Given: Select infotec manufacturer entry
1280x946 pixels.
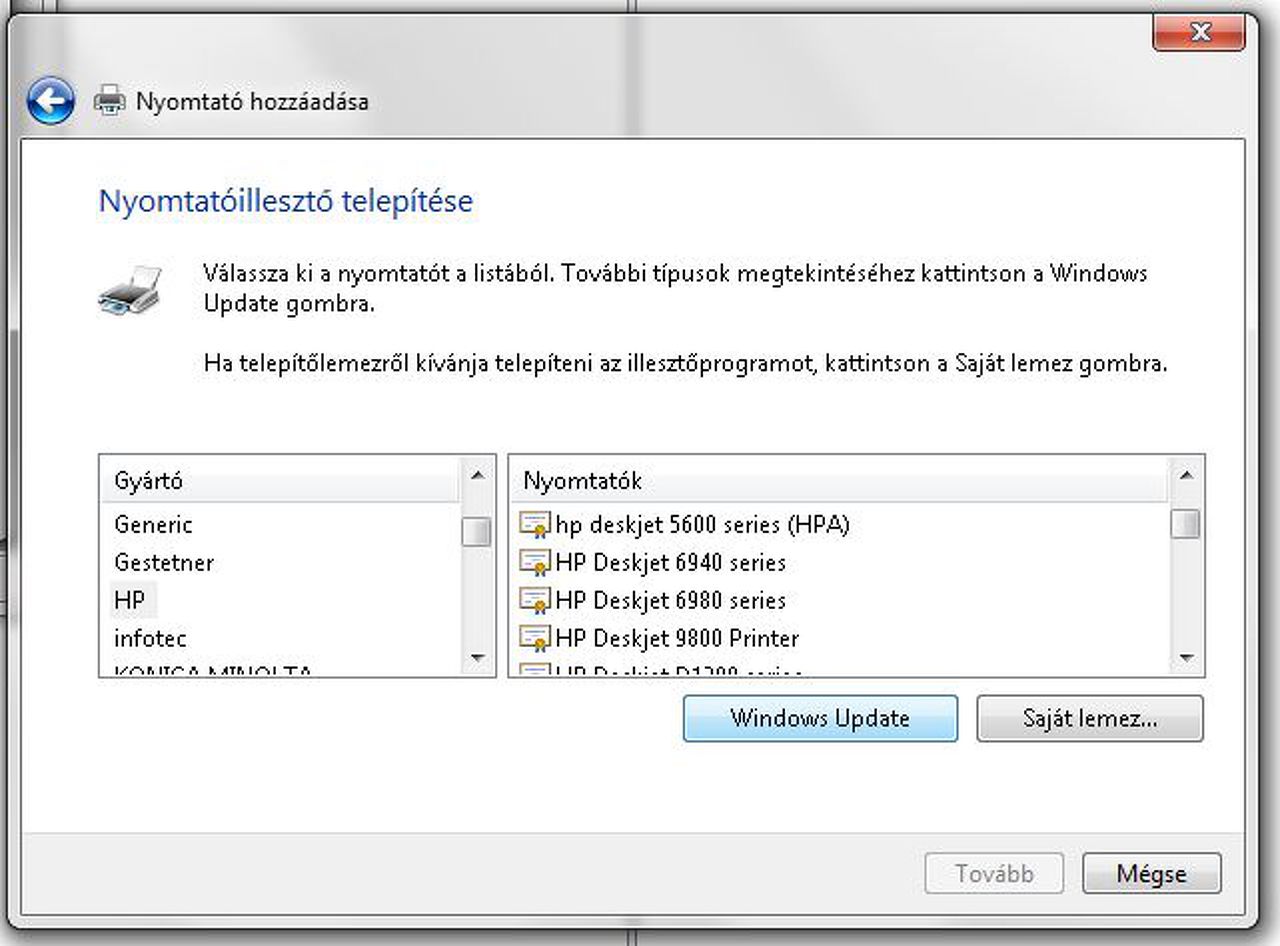Looking at the screenshot, I should (150, 638).
